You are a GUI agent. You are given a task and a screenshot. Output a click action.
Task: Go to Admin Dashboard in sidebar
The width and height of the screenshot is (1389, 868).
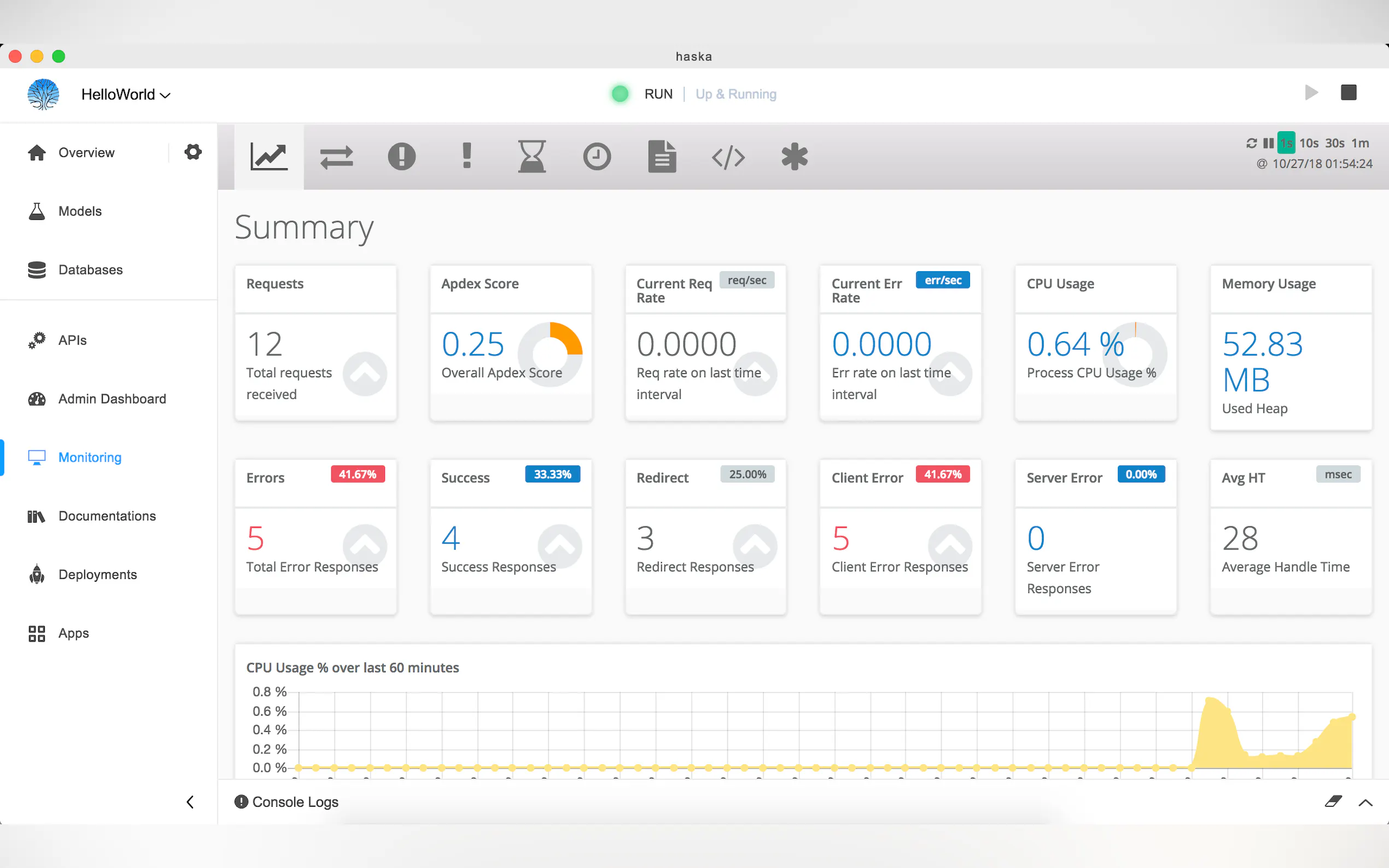tap(112, 398)
